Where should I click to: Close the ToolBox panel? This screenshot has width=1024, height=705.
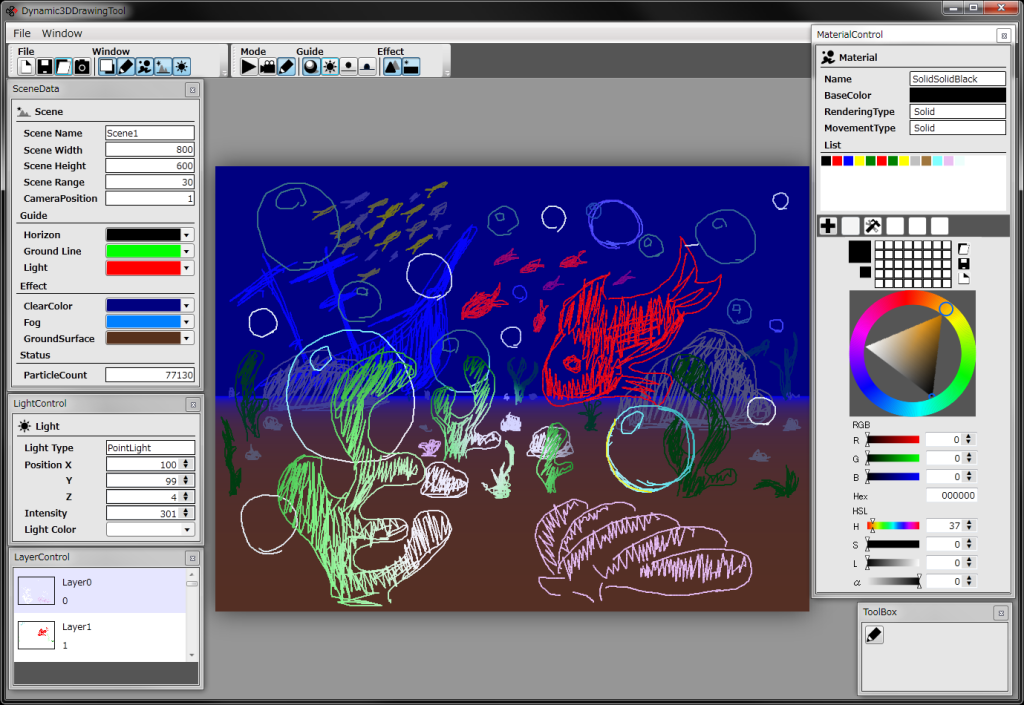(x=1001, y=613)
